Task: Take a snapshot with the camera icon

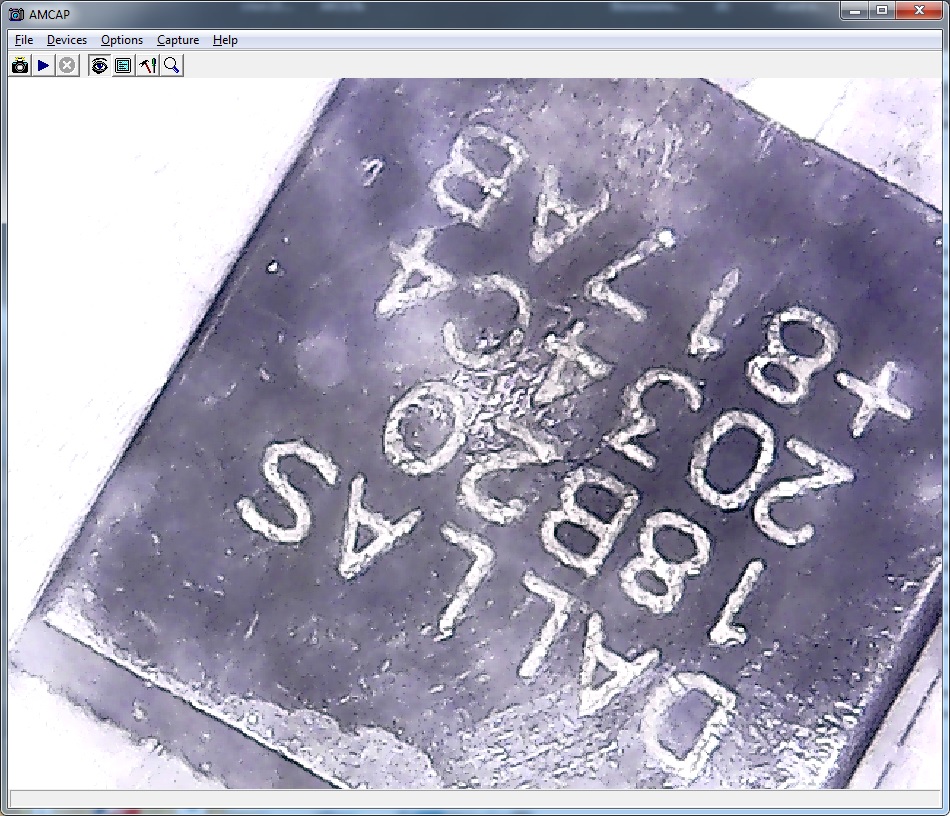Action: click(x=20, y=65)
